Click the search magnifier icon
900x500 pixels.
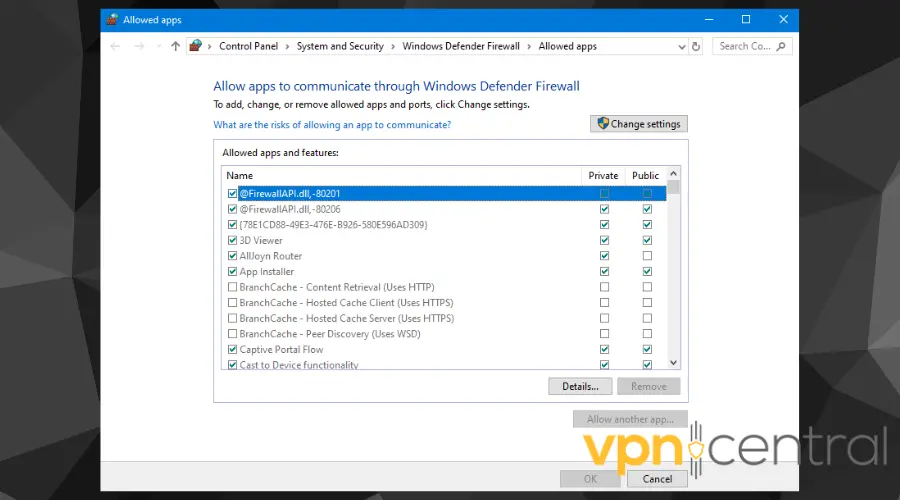pos(781,46)
